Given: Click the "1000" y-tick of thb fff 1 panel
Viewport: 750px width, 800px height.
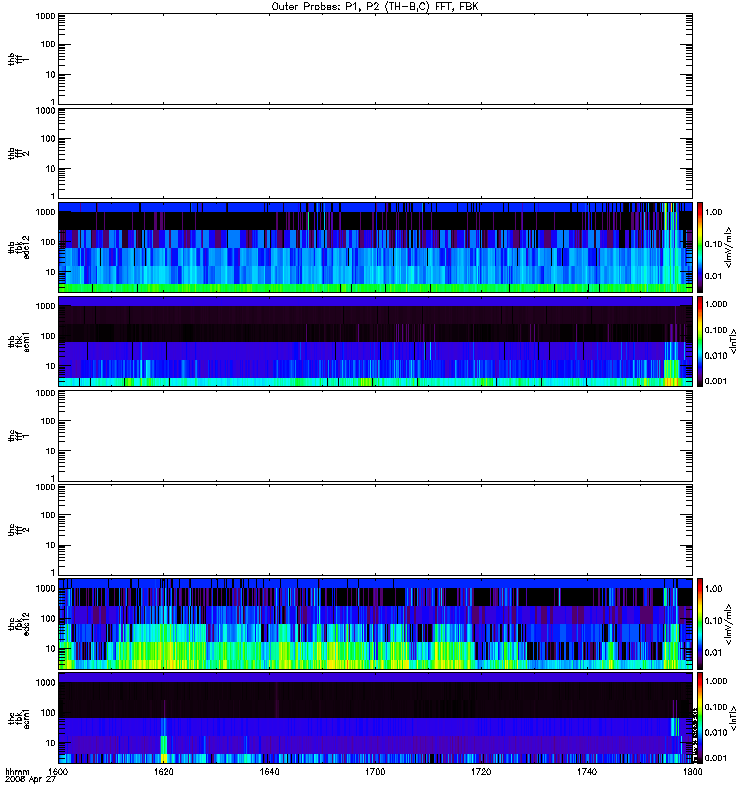Looking at the screenshot, I should coord(45,16).
